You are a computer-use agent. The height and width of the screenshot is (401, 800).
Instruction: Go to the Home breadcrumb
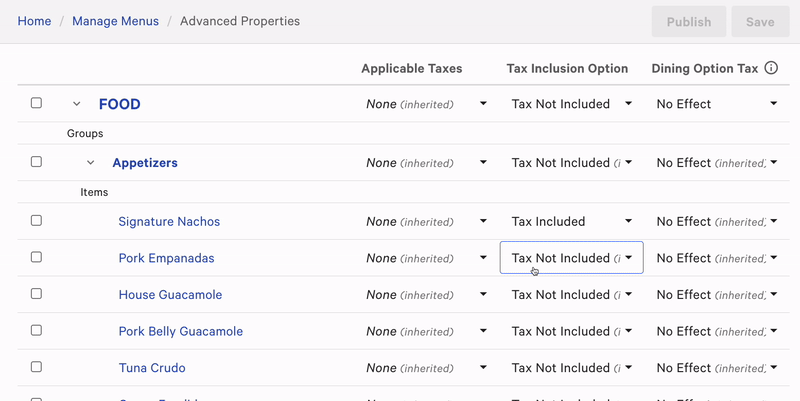tap(34, 21)
